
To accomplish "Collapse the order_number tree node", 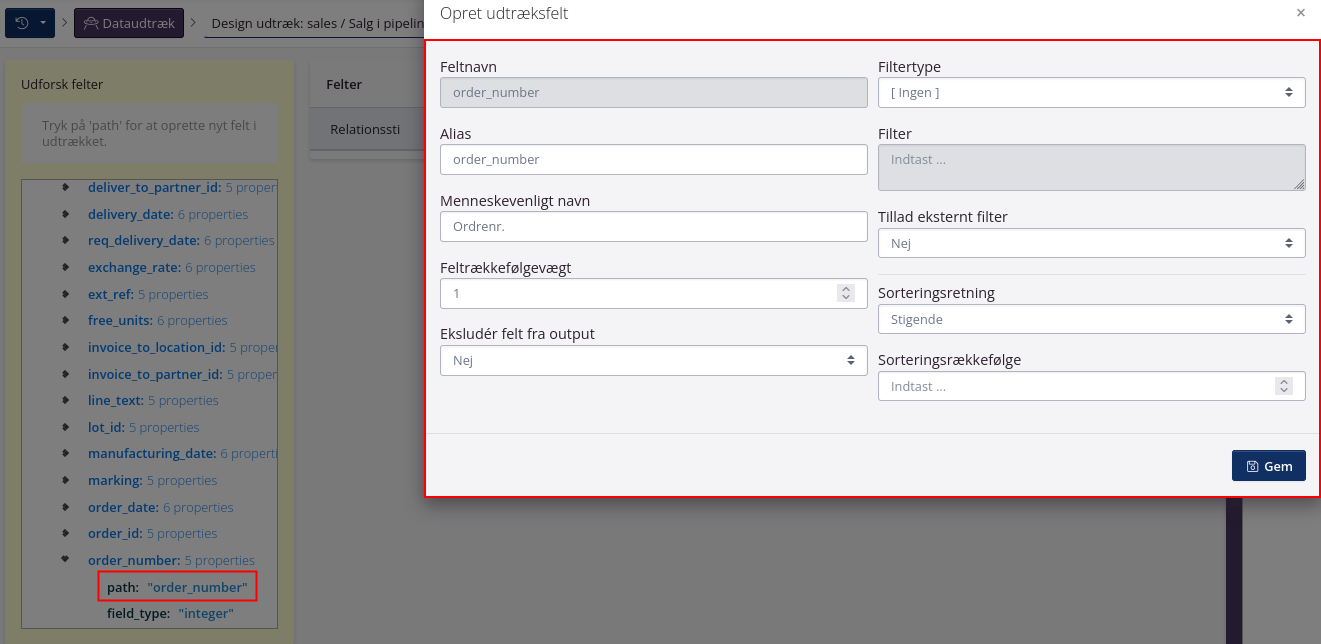I will click(x=66, y=560).
